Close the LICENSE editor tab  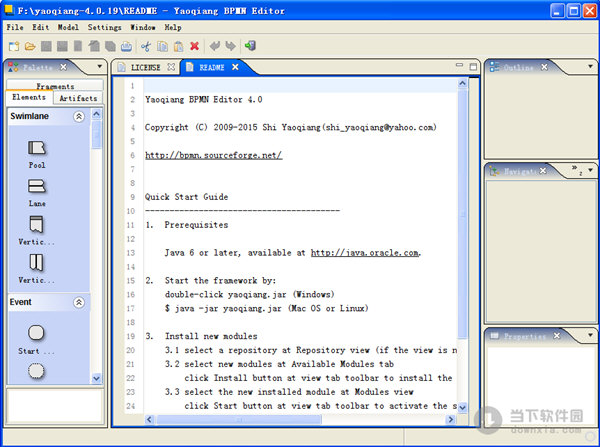[171, 67]
